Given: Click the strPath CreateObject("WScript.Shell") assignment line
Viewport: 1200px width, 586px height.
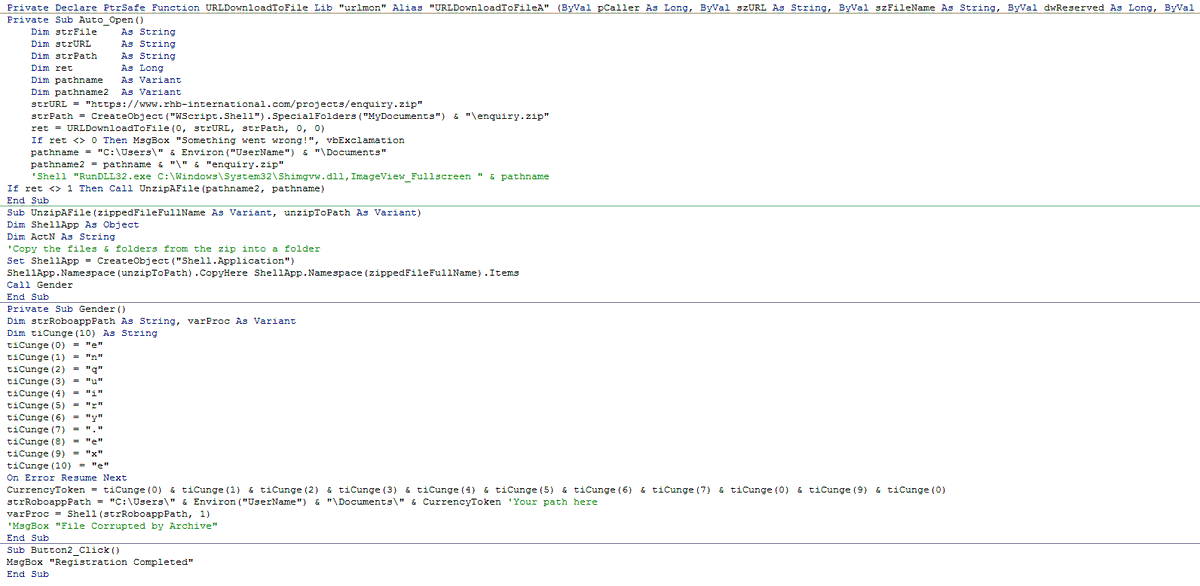Looking at the screenshot, I should pyautogui.click(x=290, y=116).
